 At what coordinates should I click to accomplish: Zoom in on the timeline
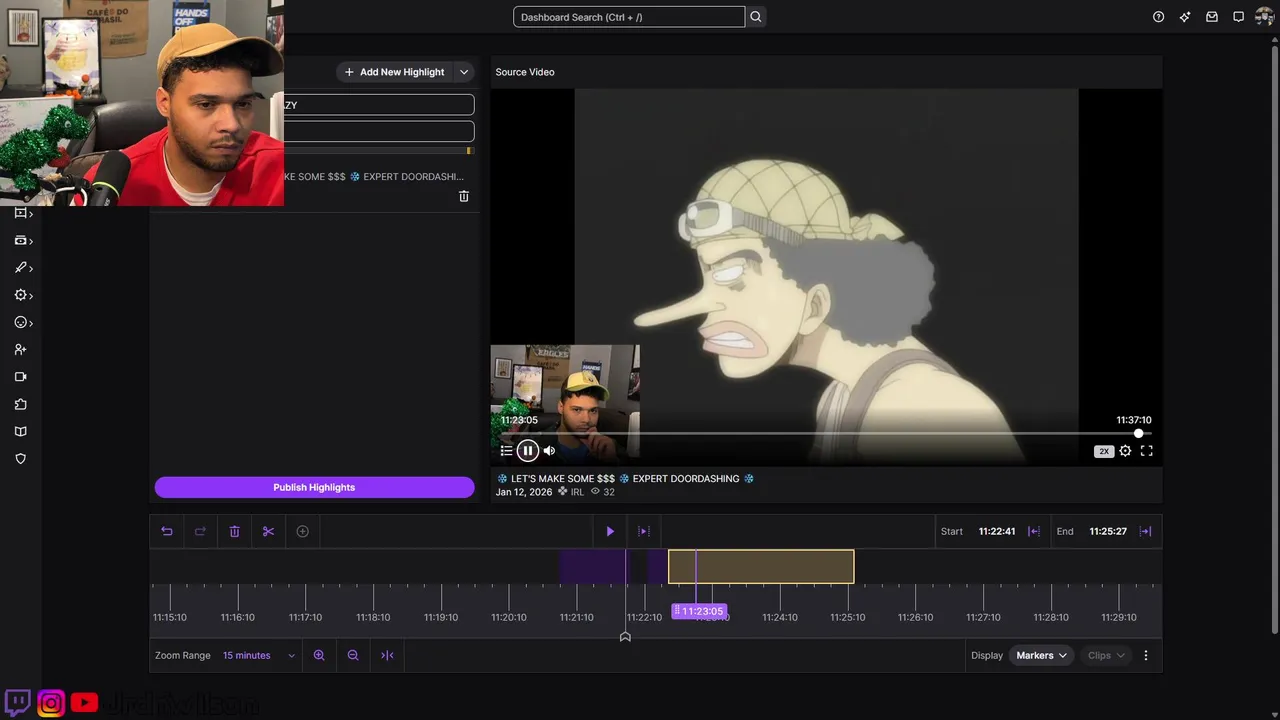point(319,655)
